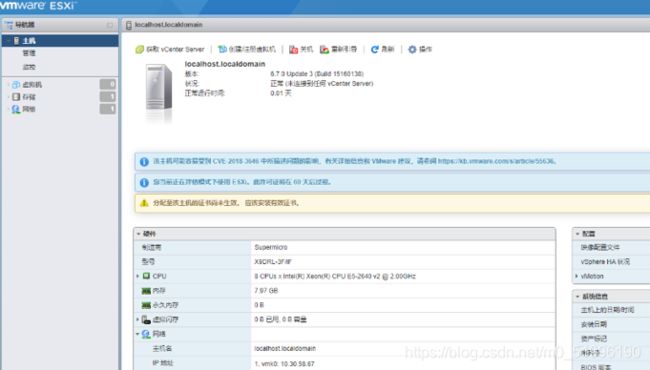This screenshot has width=650, height=370.
Task: Click the memory value 7.97 GB
Action: [x=266, y=291]
